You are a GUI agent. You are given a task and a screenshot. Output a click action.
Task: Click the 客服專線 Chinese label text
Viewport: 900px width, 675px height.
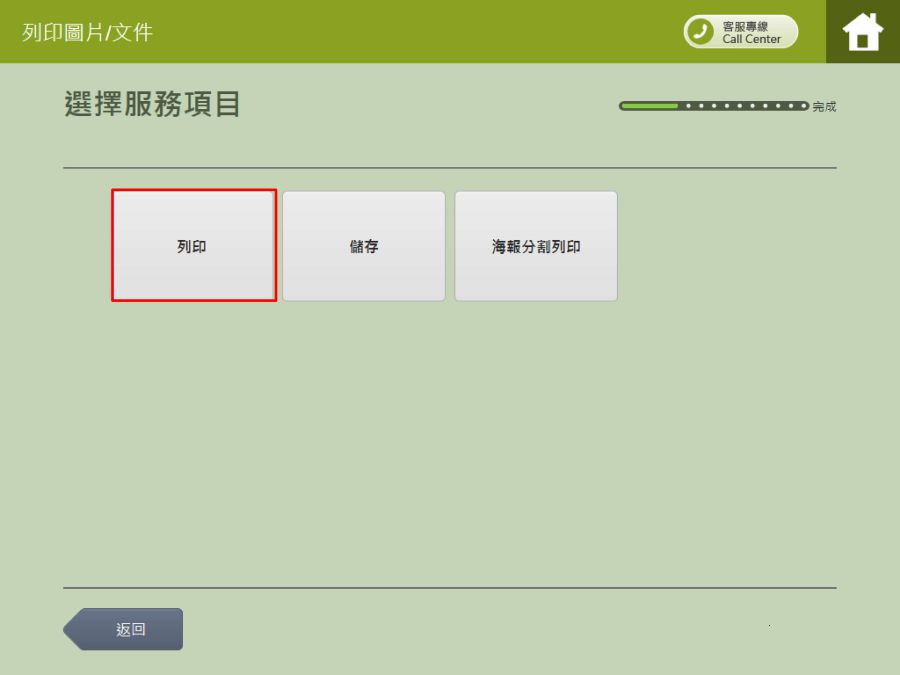(746, 26)
